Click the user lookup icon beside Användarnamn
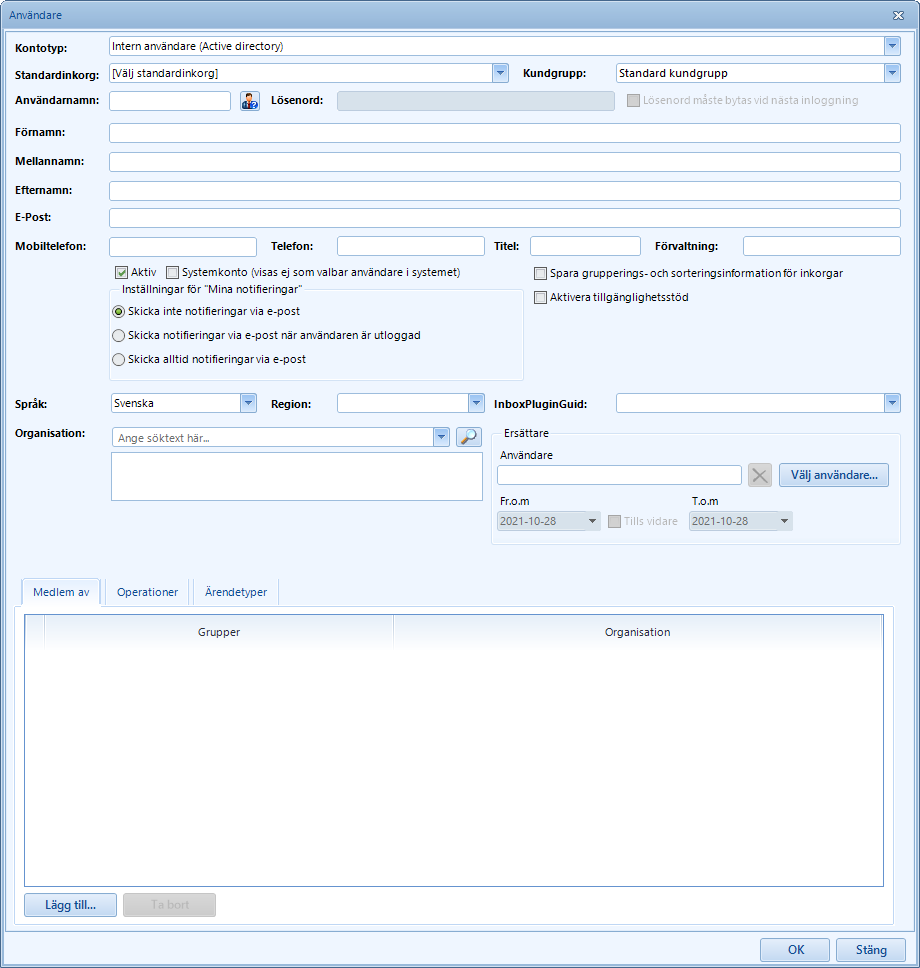Image resolution: width=920 pixels, height=968 pixels. (249, 101)
